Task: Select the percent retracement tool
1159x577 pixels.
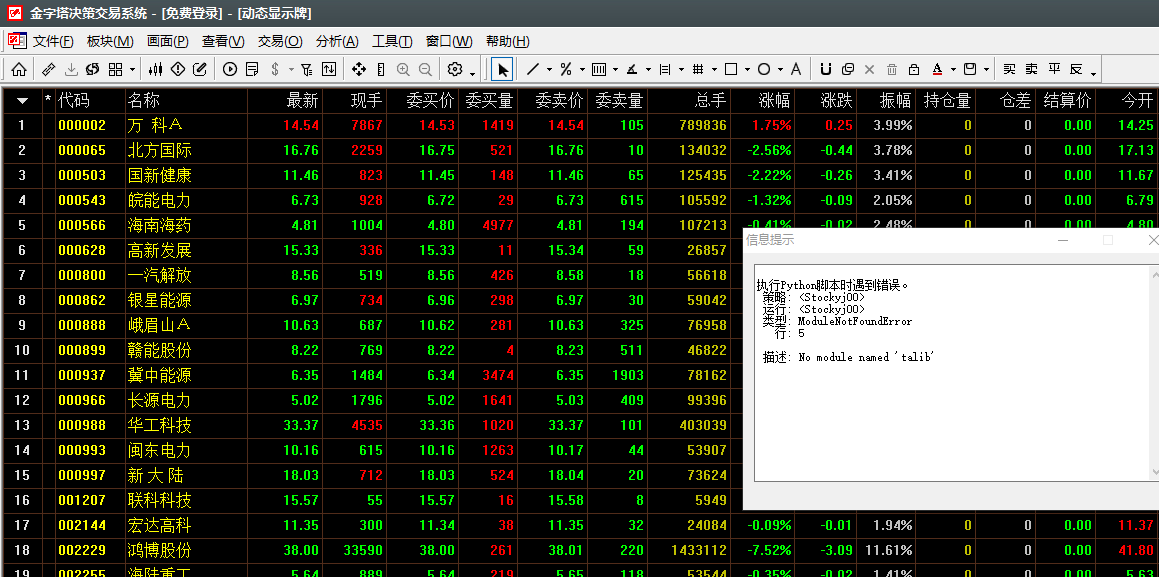Action: [566, 69]
